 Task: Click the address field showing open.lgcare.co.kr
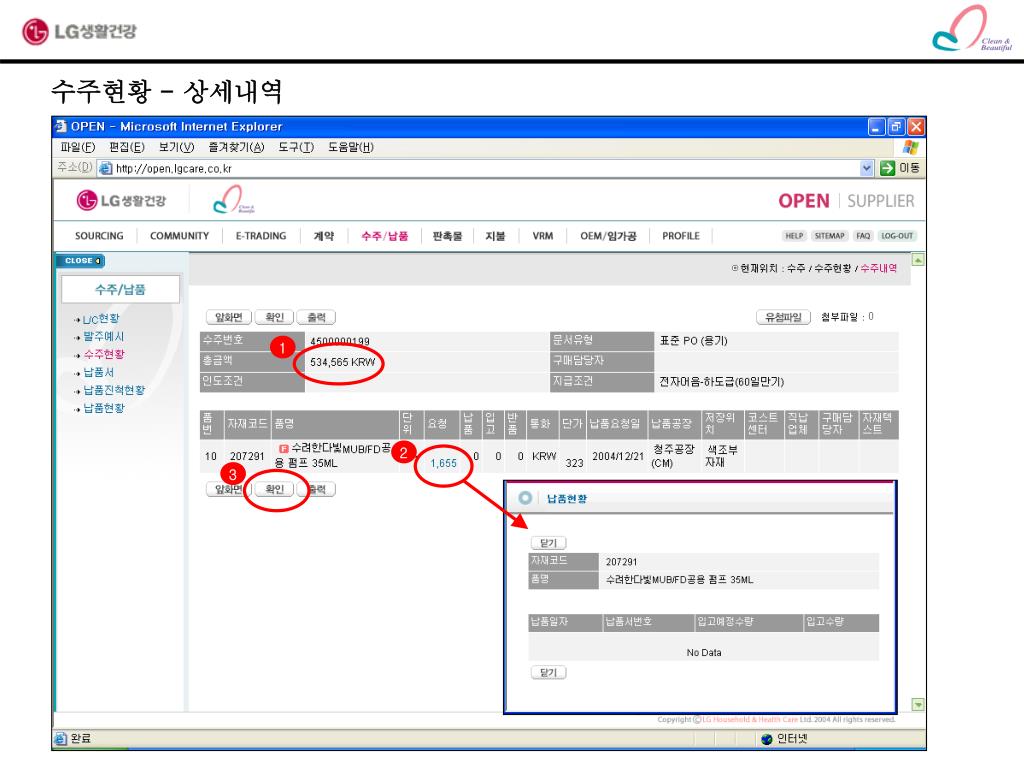(483, 168)
